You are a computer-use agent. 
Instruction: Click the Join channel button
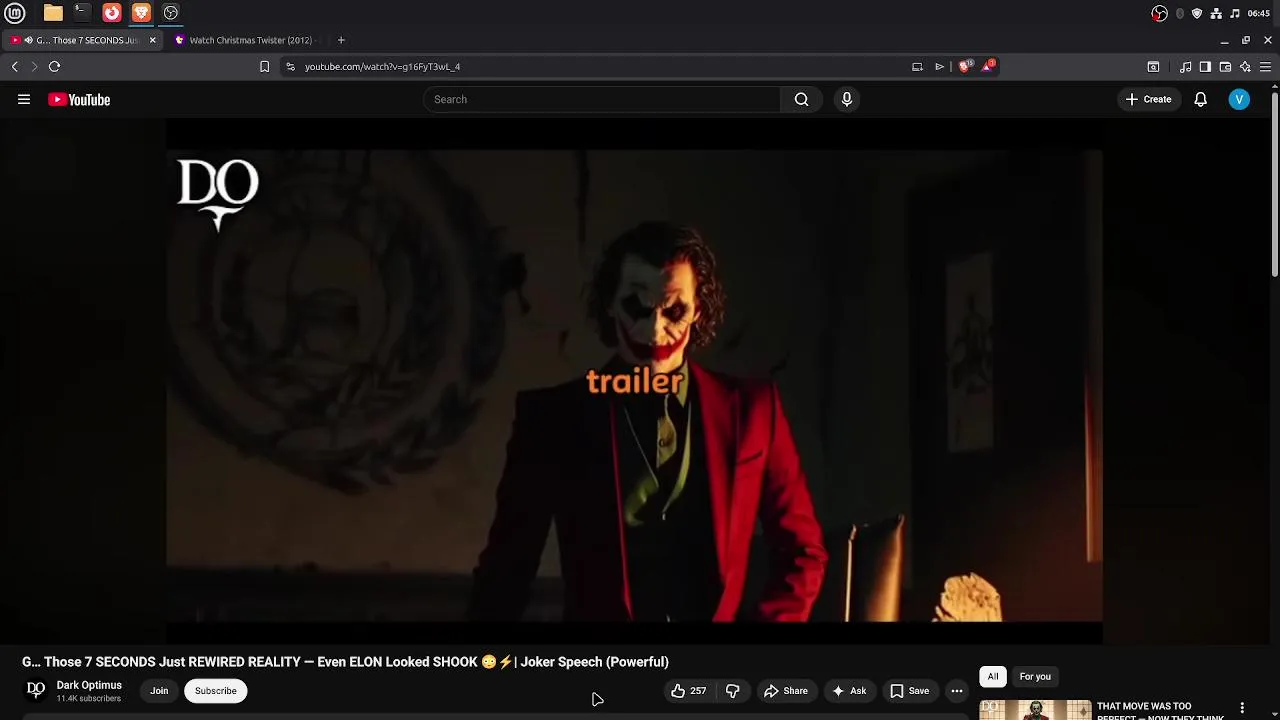[159, 691]
